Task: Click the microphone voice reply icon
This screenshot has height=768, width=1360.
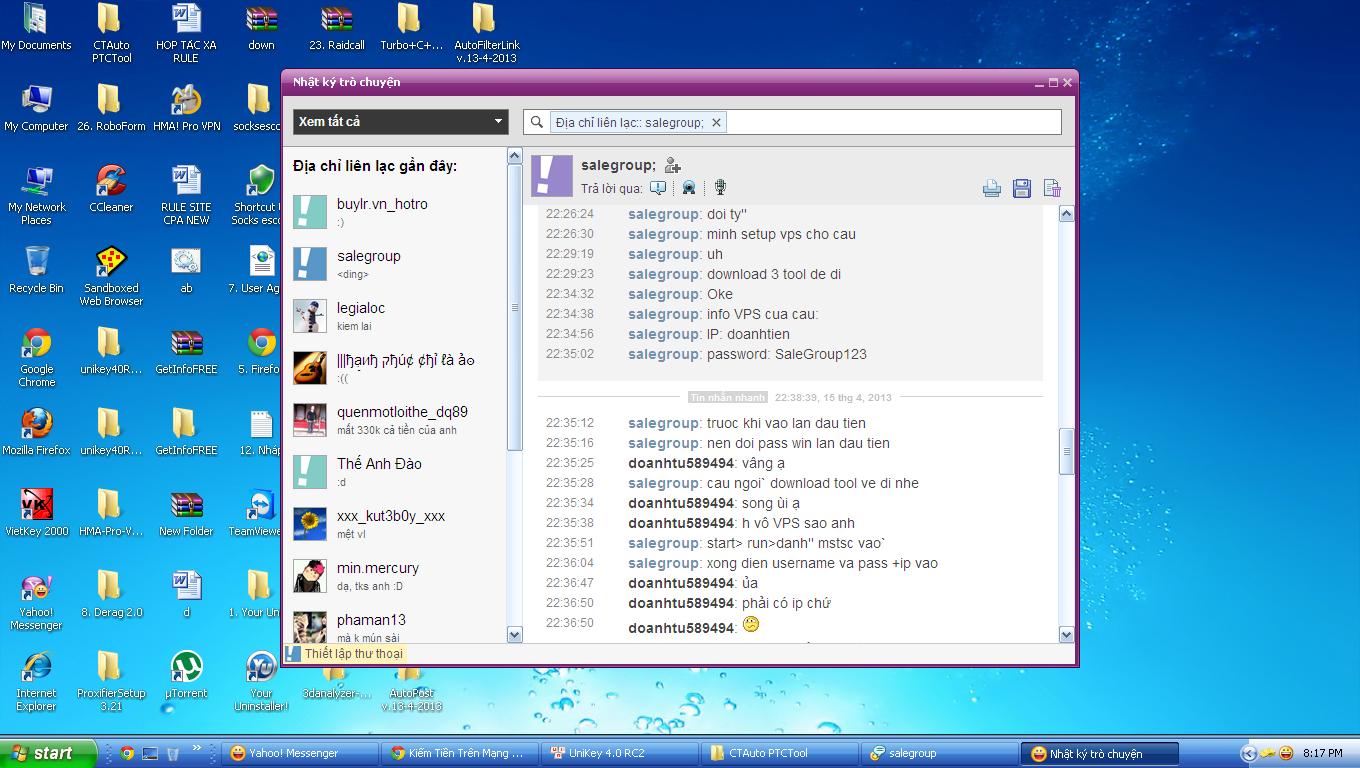Action: click(x=719, y=188)
